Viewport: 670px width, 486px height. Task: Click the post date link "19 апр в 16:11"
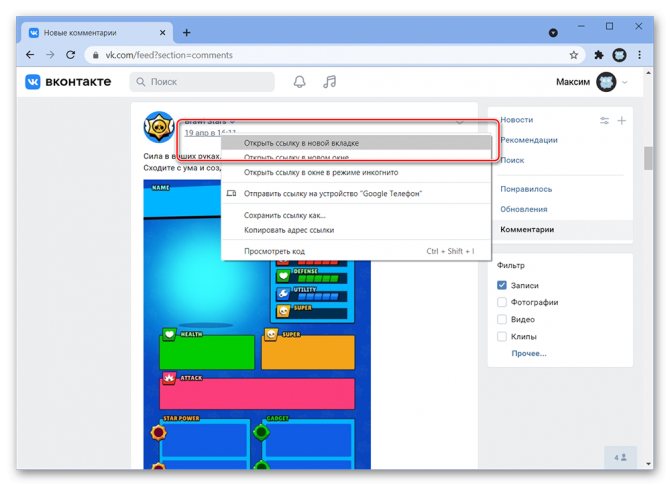210,133
